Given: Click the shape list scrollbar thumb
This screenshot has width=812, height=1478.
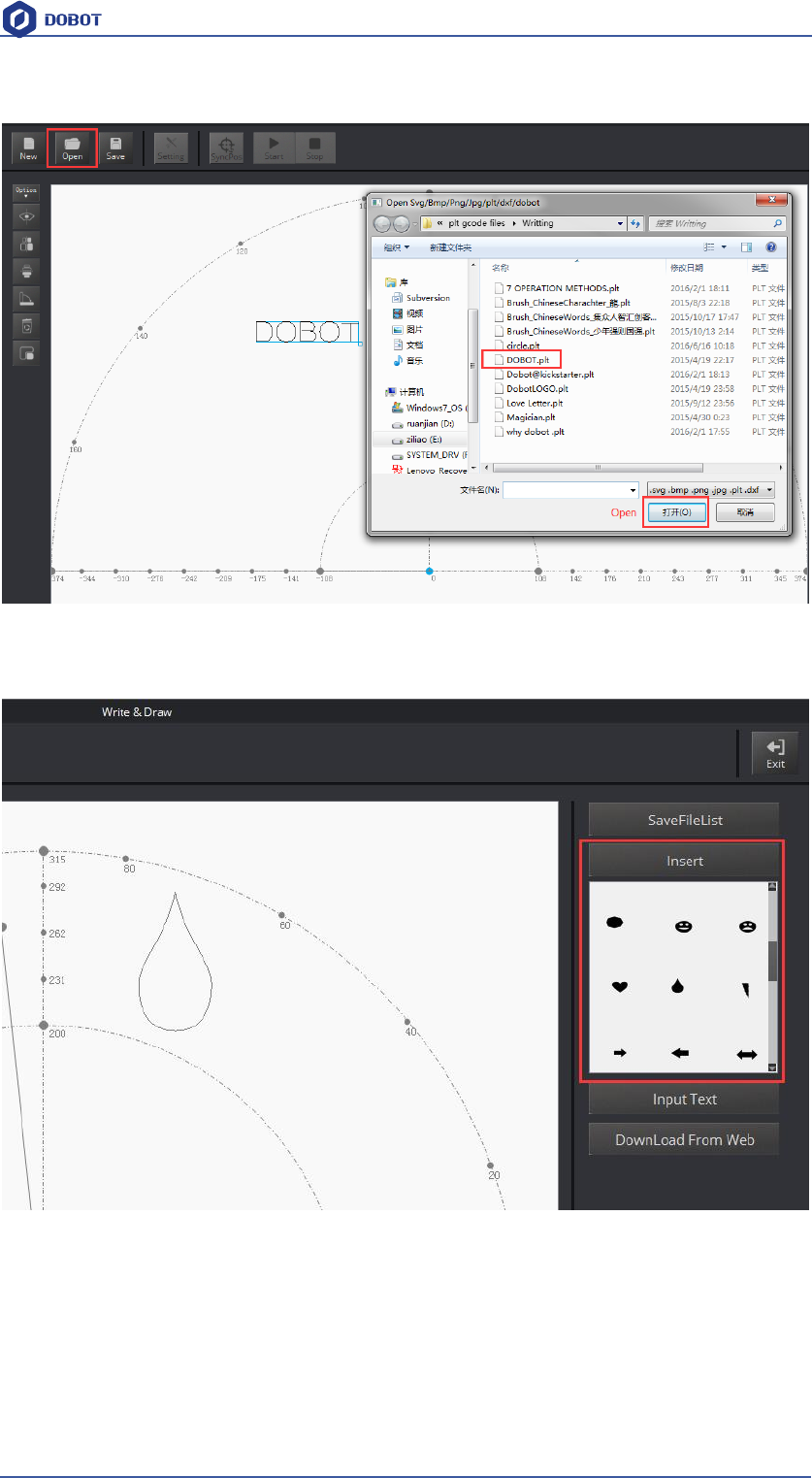Looking at the screenshot, I should [x=772, y=961].
